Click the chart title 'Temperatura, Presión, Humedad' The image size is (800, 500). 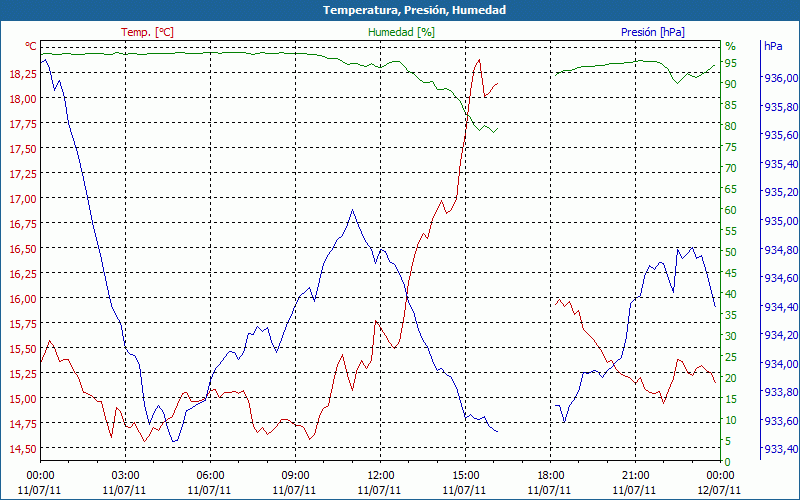414,10
